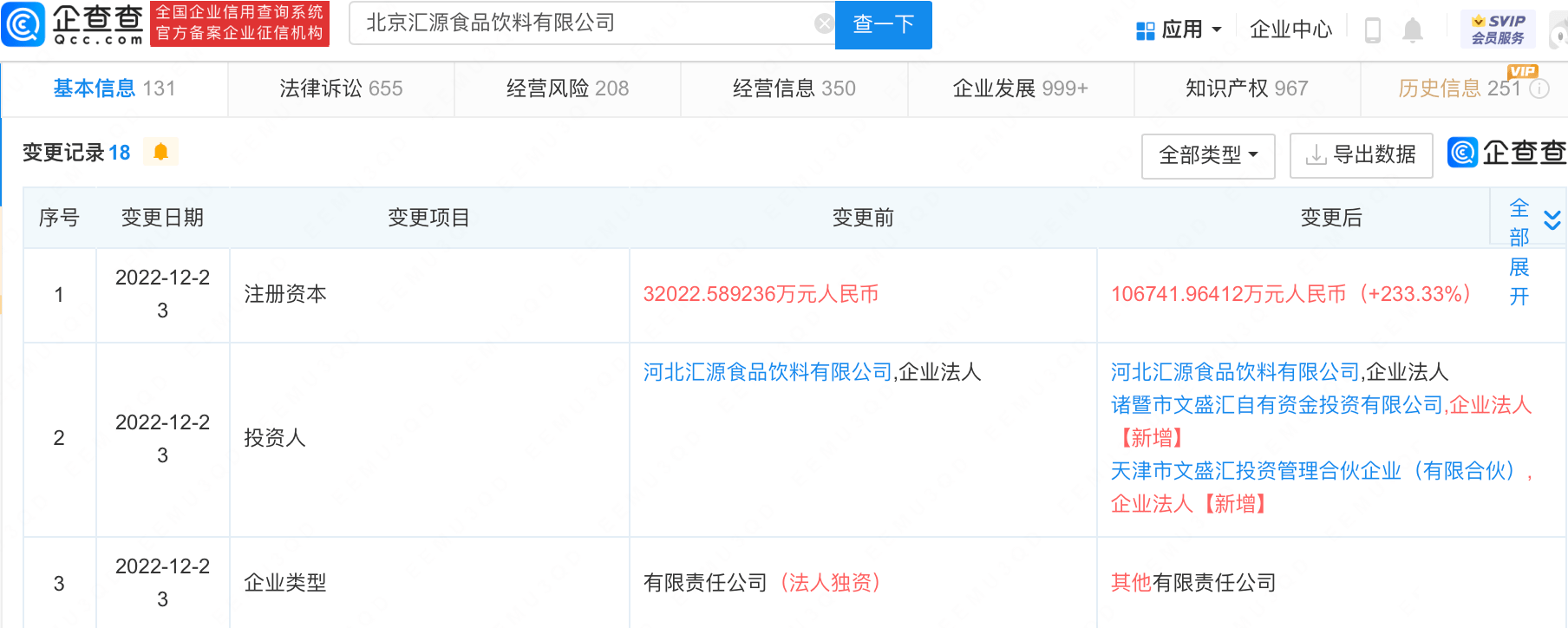The image size is (1568, 628).
Task: Switch to the 基本信息 tab
Action: [114, 88]
